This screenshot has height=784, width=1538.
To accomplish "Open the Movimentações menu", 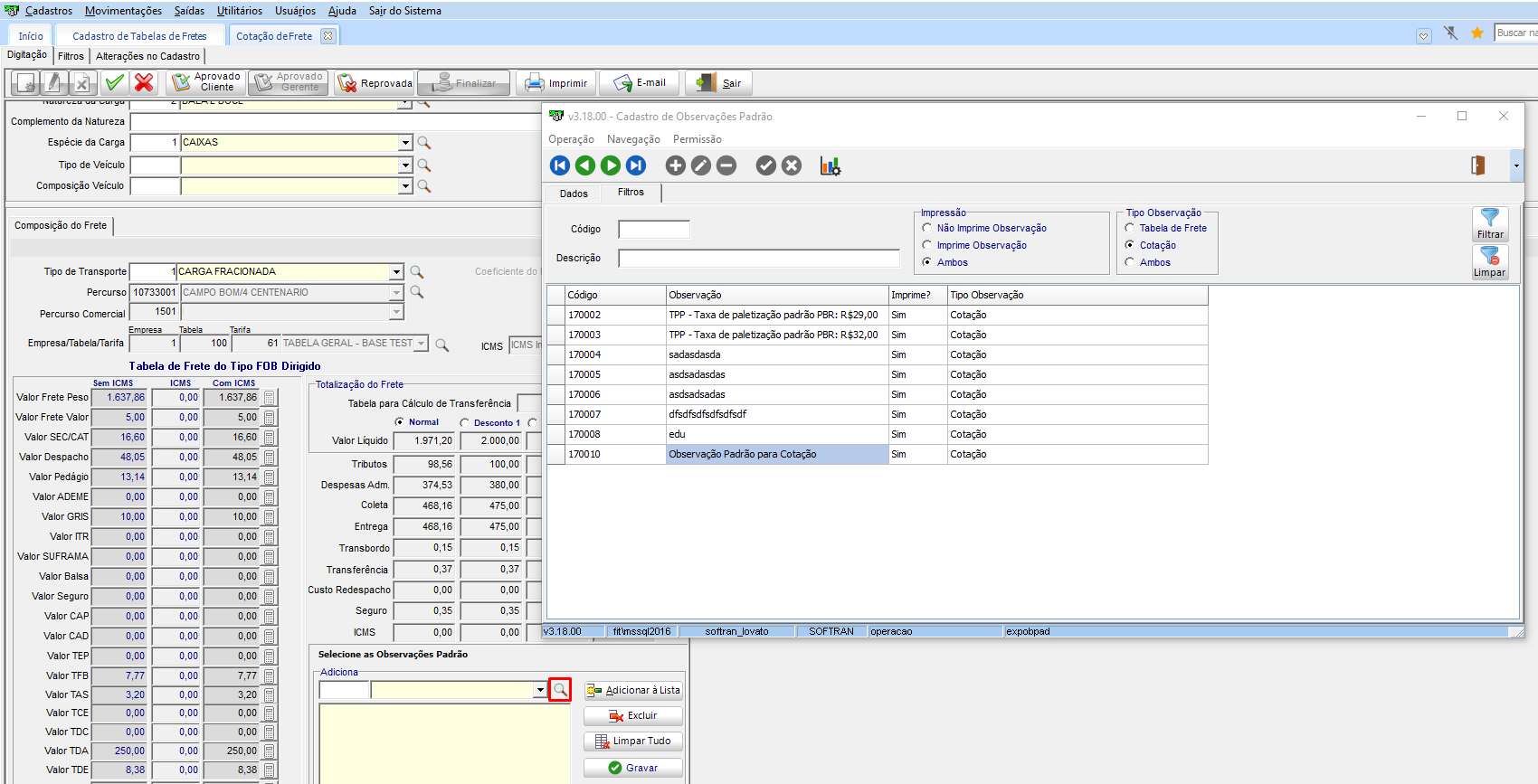I will [123, 11].
